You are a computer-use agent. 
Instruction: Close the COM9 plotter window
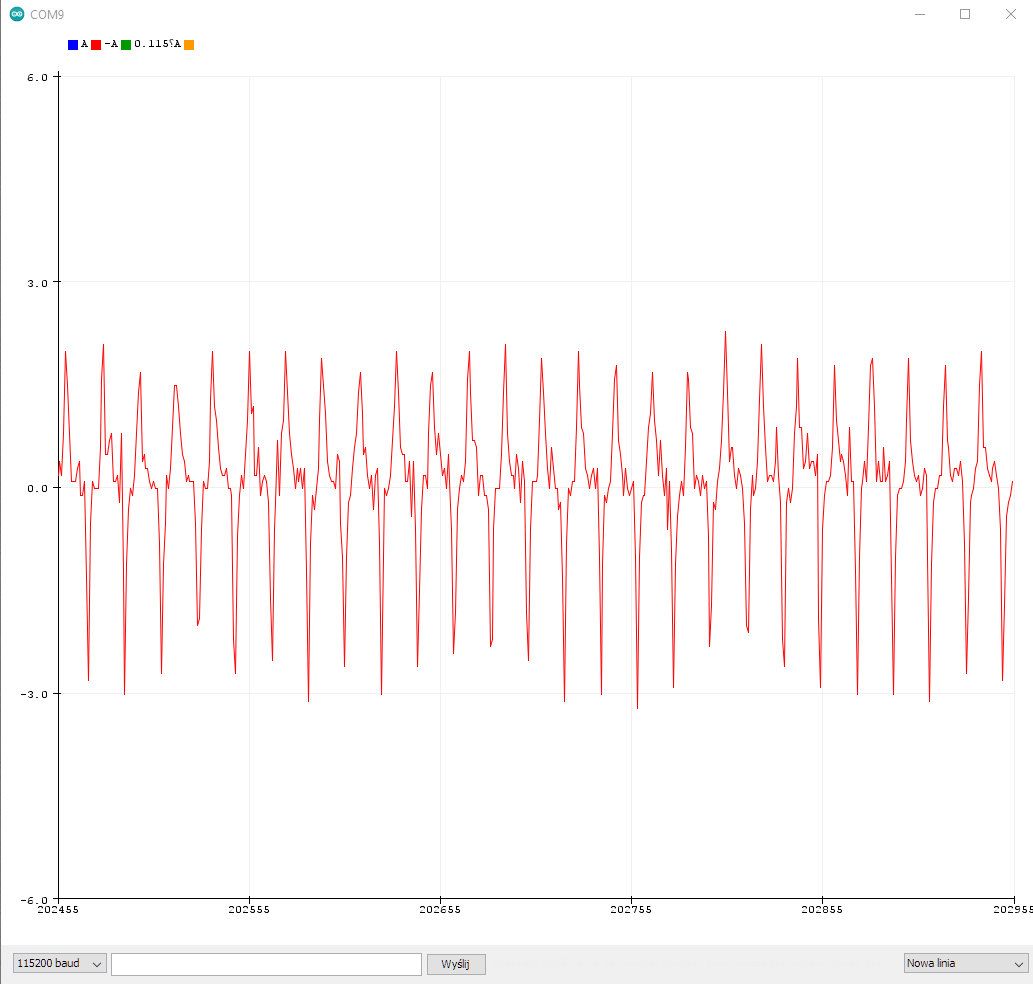point(1011,14)
